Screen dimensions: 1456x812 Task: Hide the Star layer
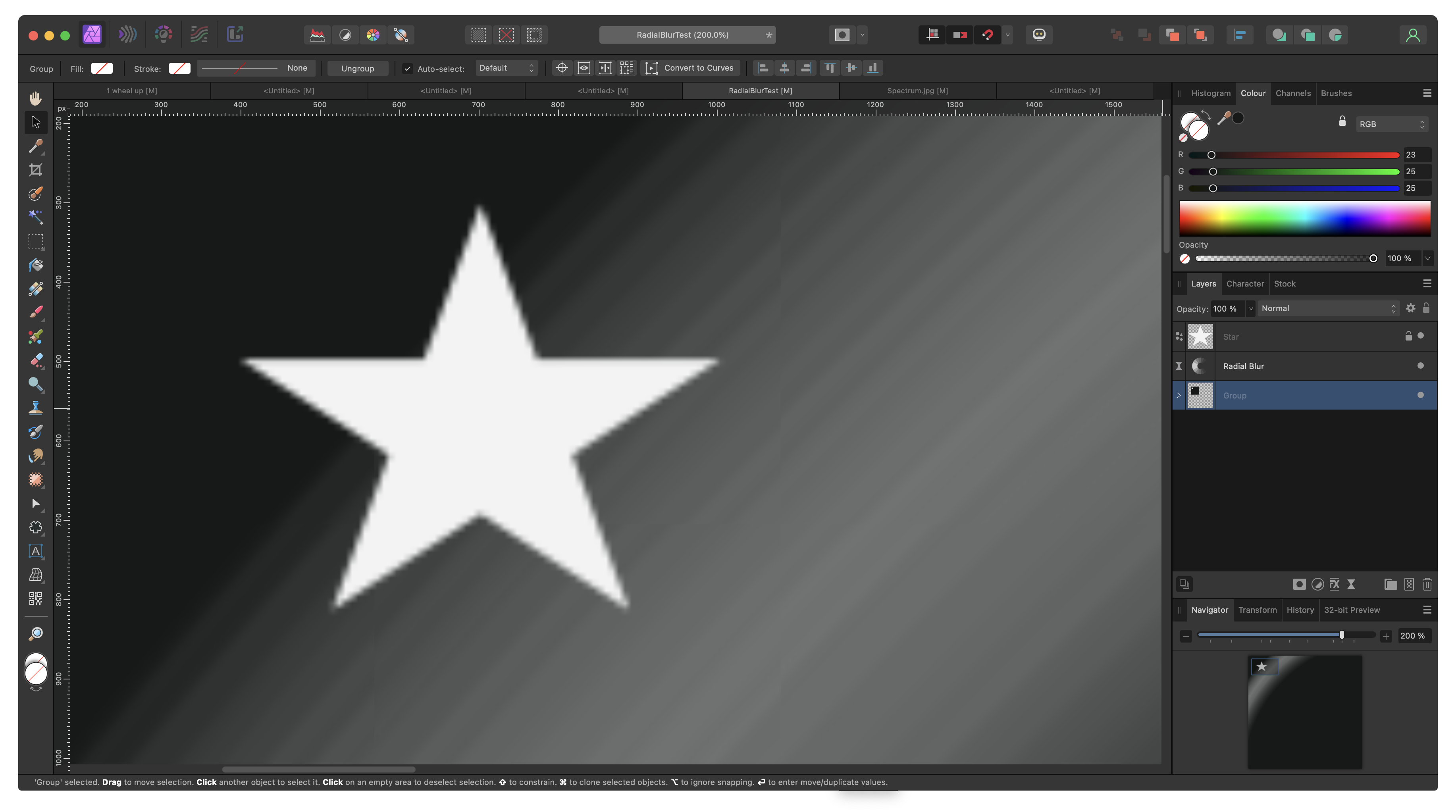[x=1420, y=336]
